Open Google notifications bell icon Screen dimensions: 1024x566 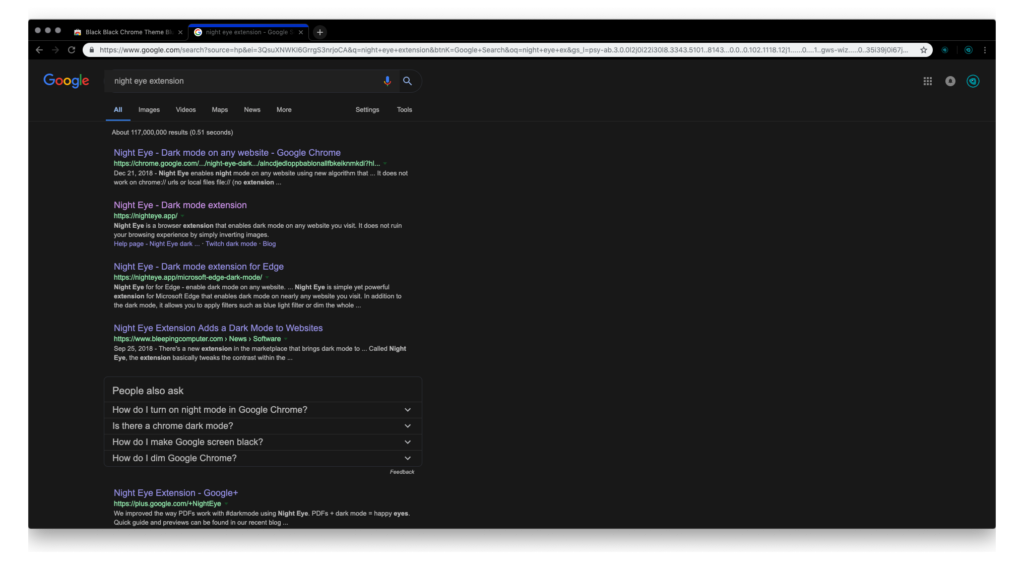(950, 81)
